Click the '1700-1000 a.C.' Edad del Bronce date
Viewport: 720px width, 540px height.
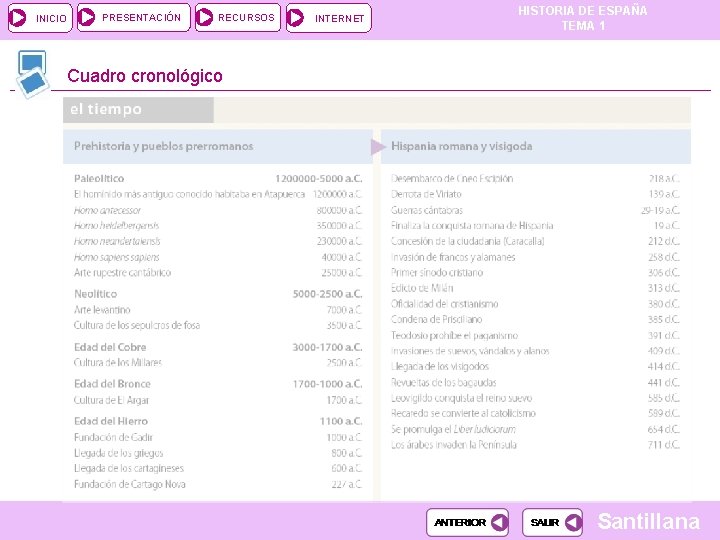[x=327, y=384]
